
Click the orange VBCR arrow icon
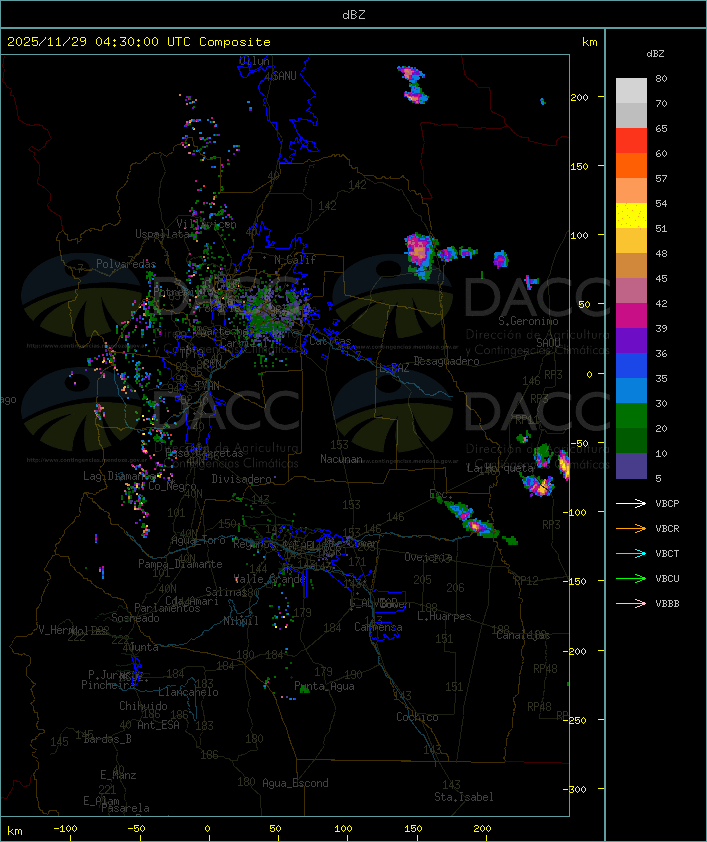[x=631, y=528]
